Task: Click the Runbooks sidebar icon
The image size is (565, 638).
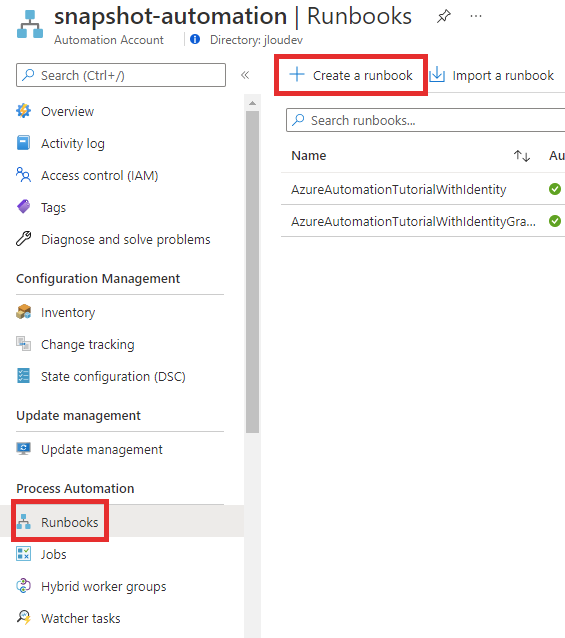Action: click(24, 522)
